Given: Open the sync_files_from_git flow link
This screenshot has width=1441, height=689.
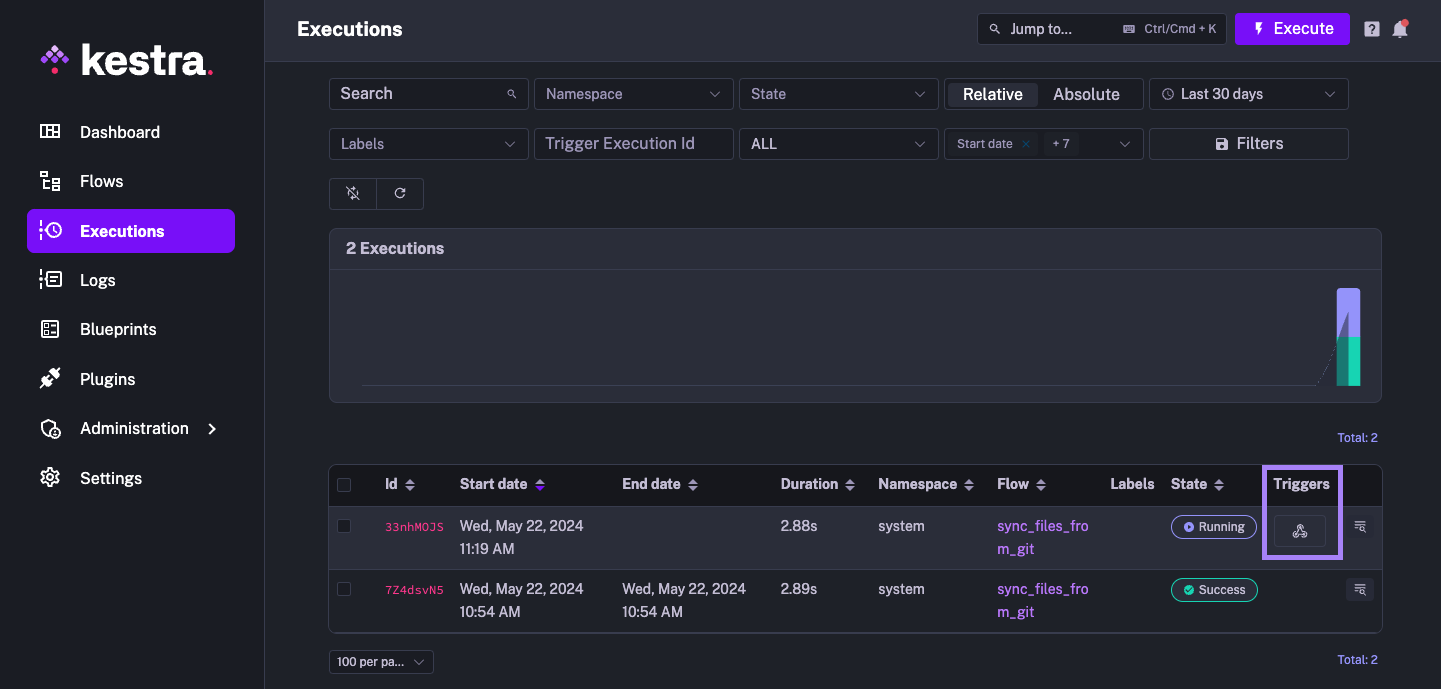Looking at the screenshot, I should pyautogui.click(x=1042, y=537).
